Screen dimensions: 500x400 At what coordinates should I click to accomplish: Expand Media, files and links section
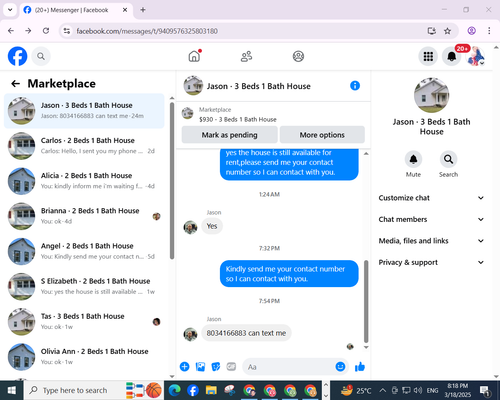(431, 241)
